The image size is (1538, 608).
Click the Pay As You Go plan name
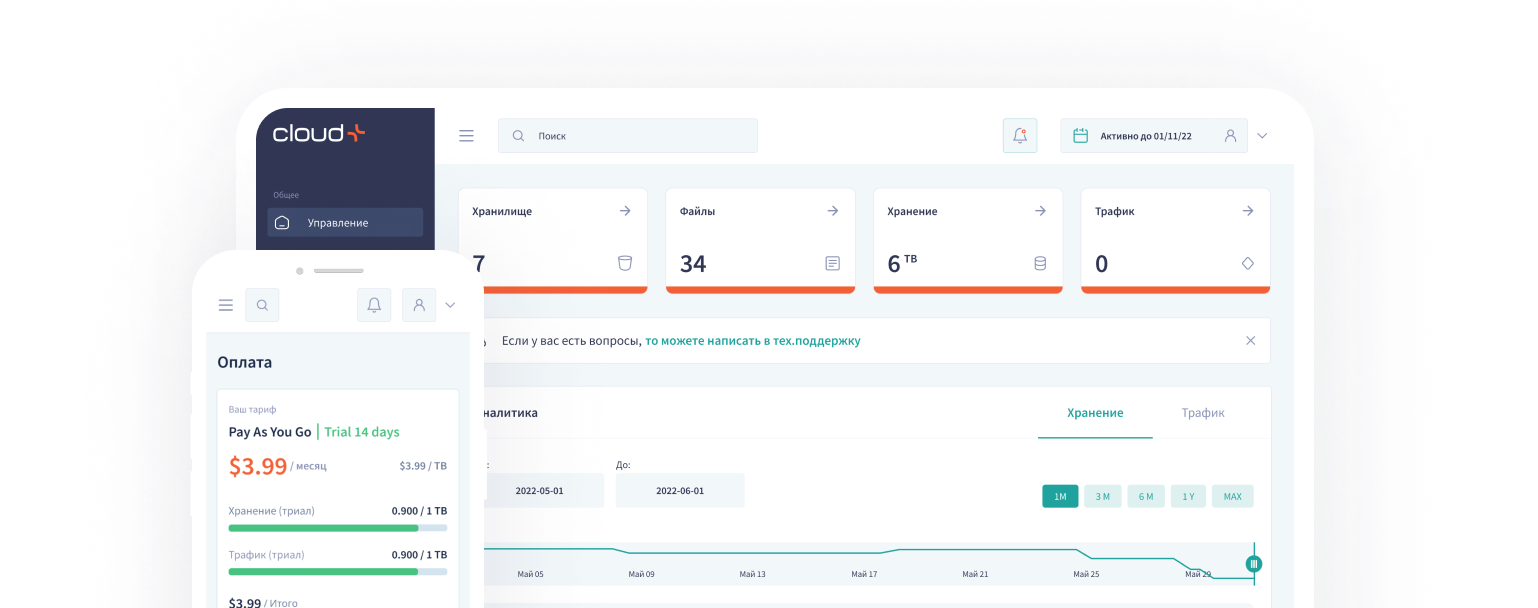tap(270, 432)
